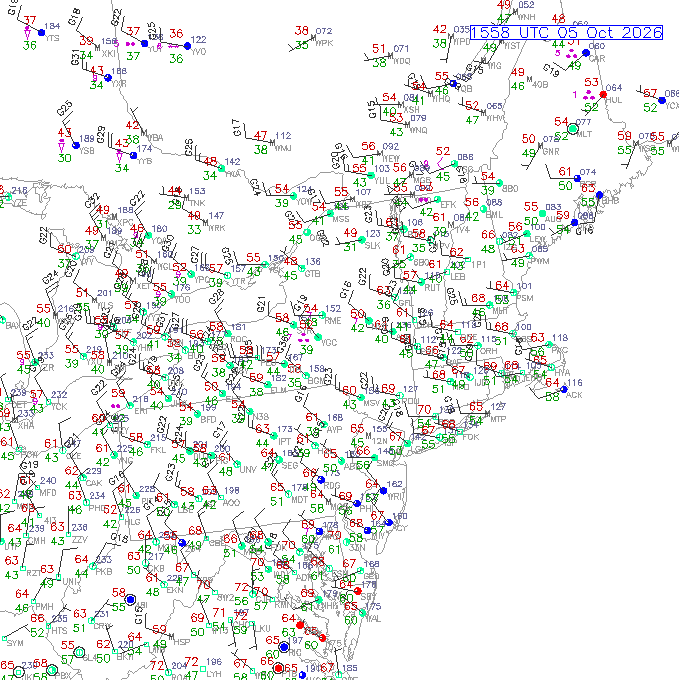The image size is (680, 680).
Task: Click the pressure value 122 near YVO
Action: 198,39
